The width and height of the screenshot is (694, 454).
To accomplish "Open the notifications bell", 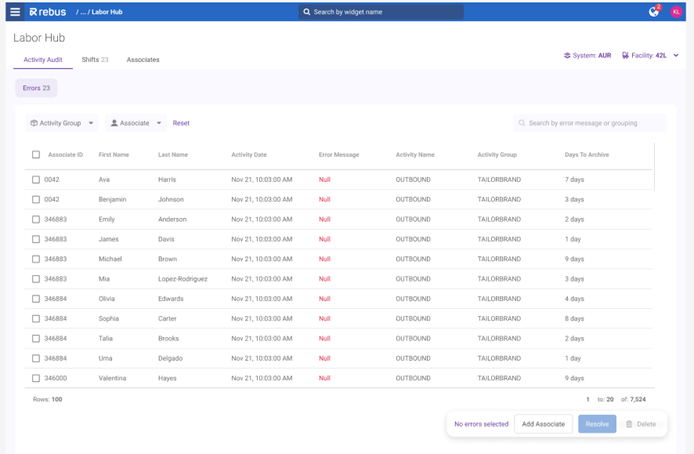I will tap(654, 12).
